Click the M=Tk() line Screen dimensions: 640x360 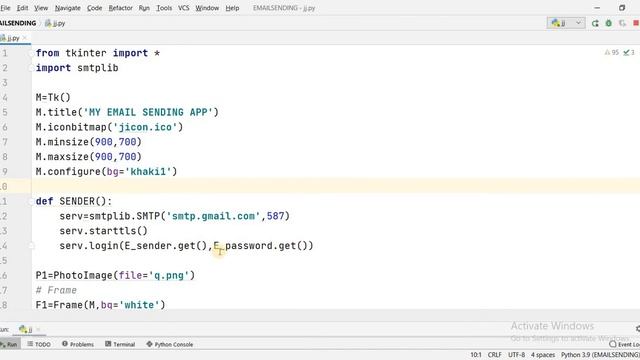click(x=53, y=98)
